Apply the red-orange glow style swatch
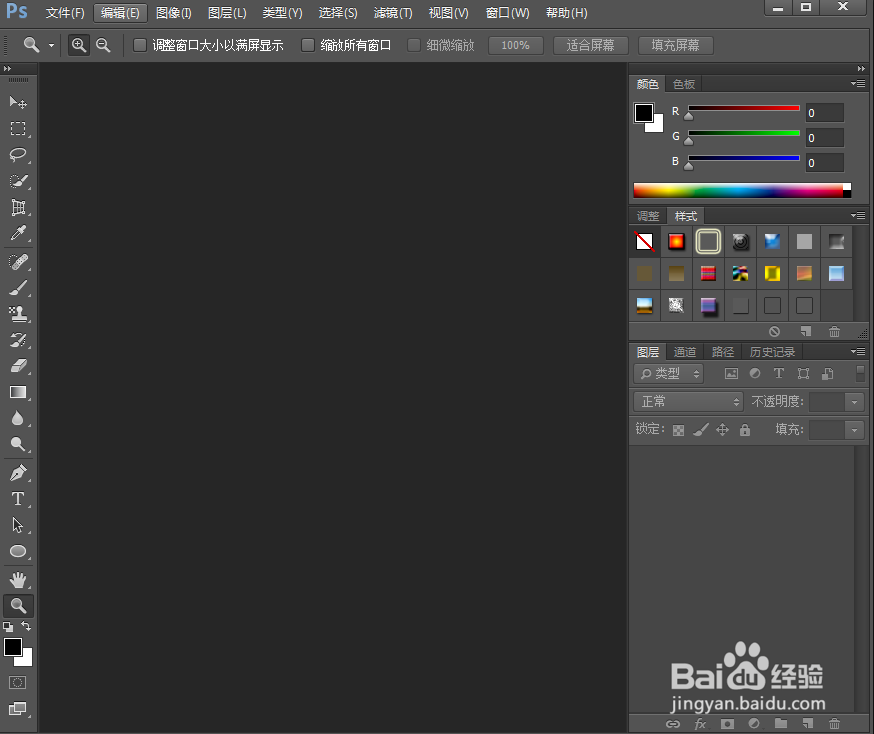874x734 pixels. 676,241
